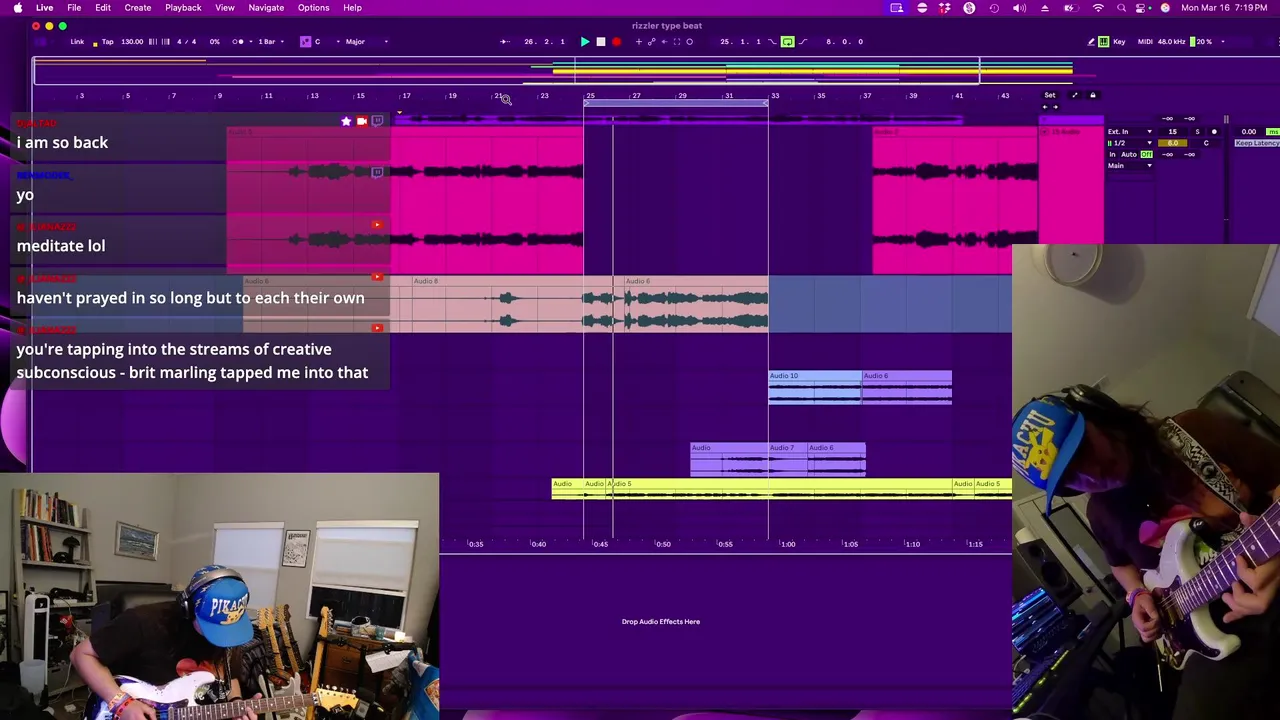This screenshot has width=1280, height=720.
Task: Open the CPU meter dropdown arrow
Action: click(x=1223, y=41)
